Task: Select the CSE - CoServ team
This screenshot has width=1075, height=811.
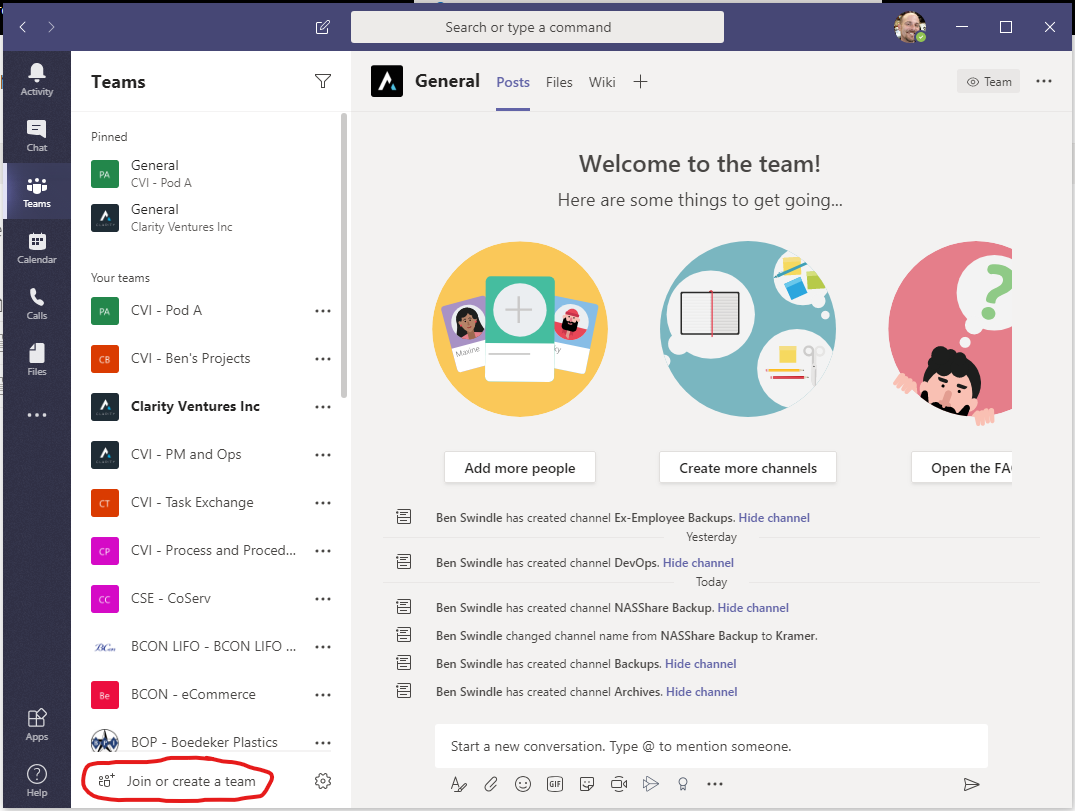Action: pos(171,598)
